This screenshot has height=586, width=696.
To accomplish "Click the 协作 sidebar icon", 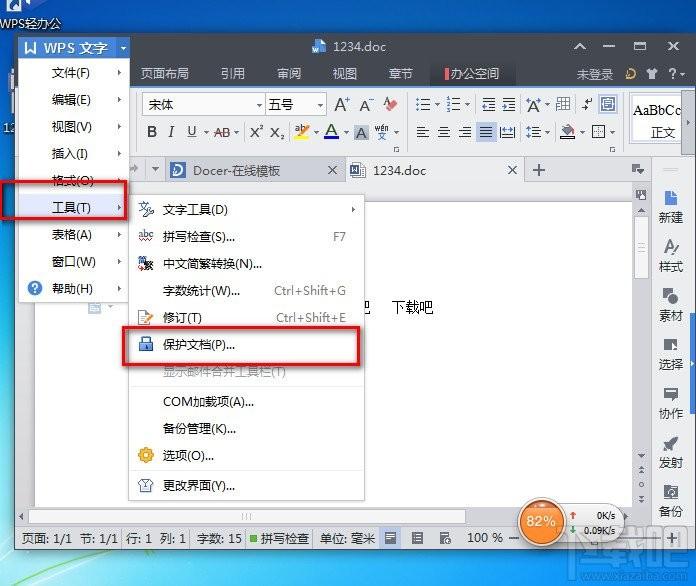I will point(670,401).
